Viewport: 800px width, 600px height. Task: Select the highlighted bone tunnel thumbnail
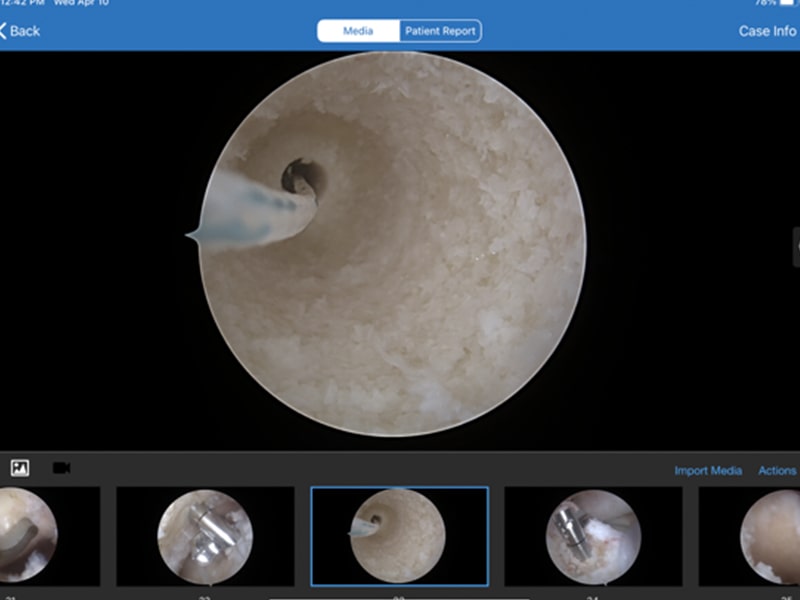[x=399, y=536]
